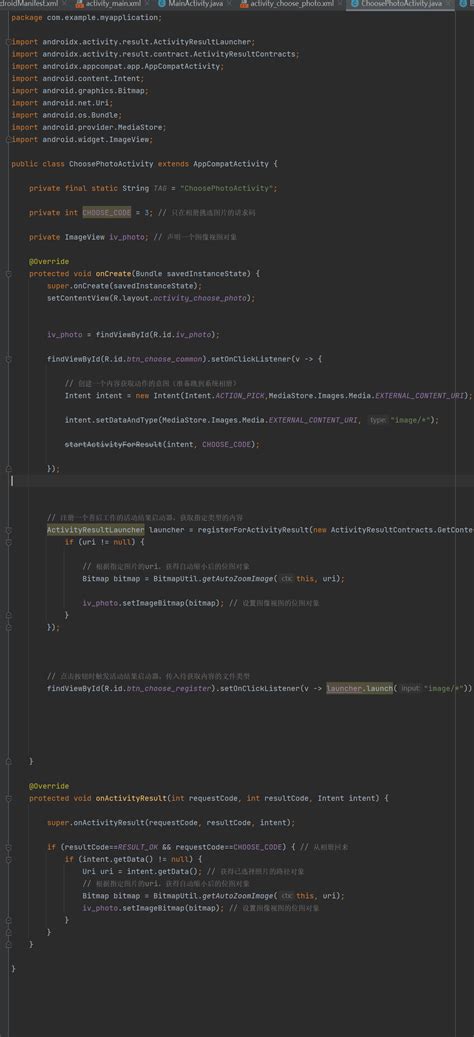
Task: Click the activity_main.xml tab file icon
Action: tap(80, 3)
